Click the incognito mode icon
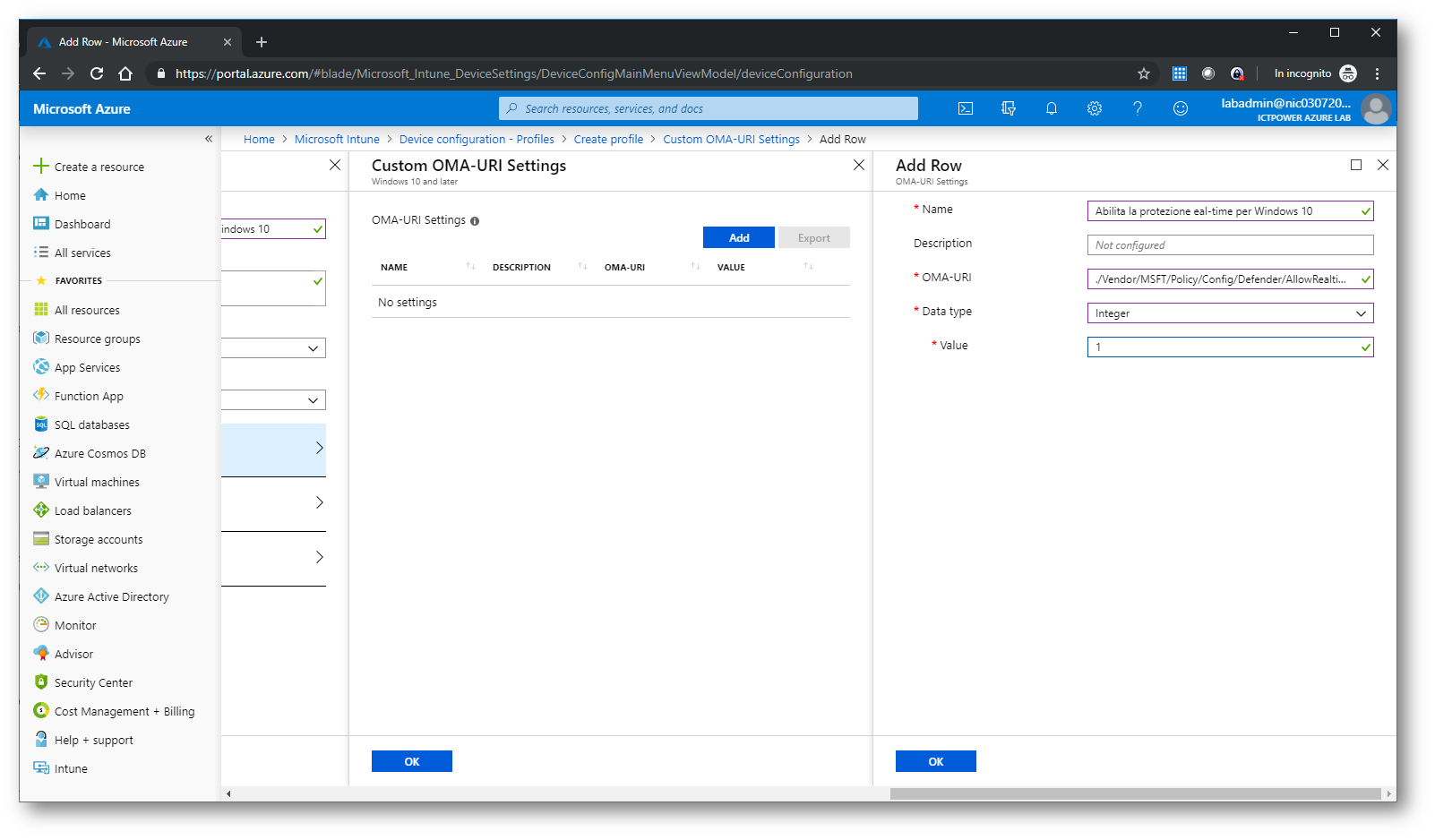 click(1348, 73)
